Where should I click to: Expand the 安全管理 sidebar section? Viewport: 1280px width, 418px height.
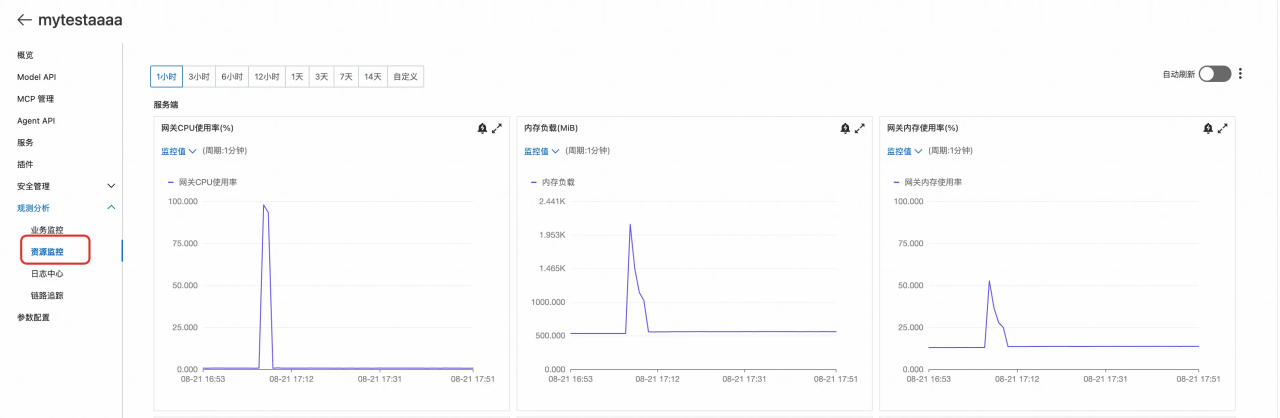pyautogui.click(x=111, y=186)
